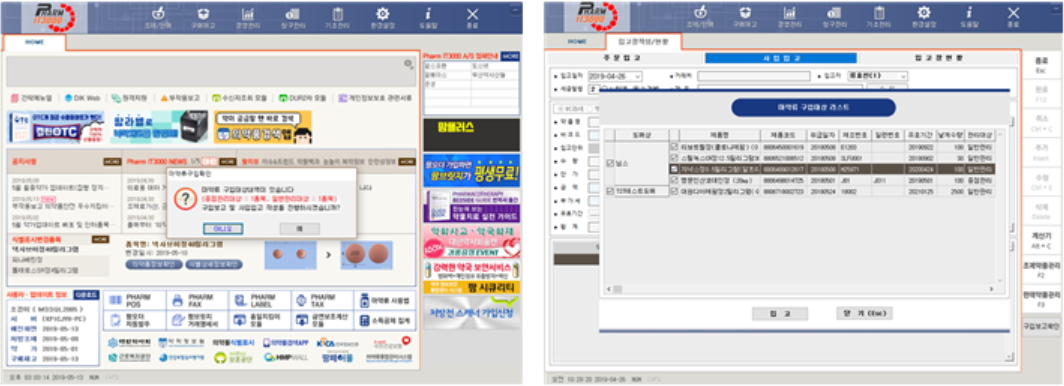Screen dimensions: 1064x386
Task: Uncheck the product row with quantity 2500
Action: [x=674, y=191]
